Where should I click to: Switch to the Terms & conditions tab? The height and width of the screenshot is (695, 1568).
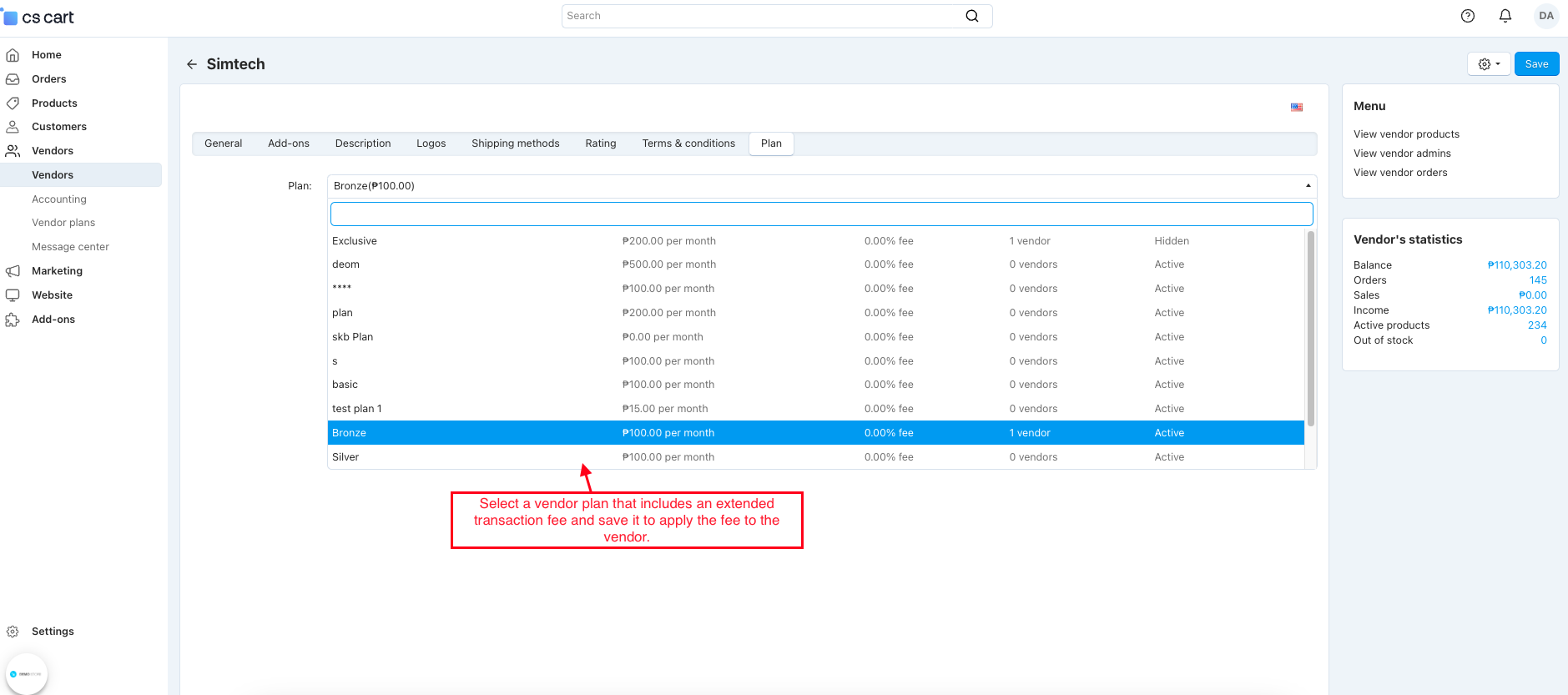tap(688, 144)
